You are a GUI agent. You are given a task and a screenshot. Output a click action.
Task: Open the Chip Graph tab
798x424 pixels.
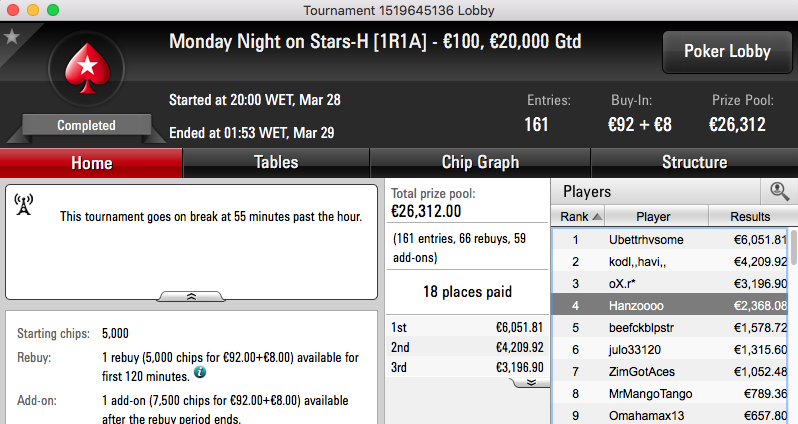point(480,163)
